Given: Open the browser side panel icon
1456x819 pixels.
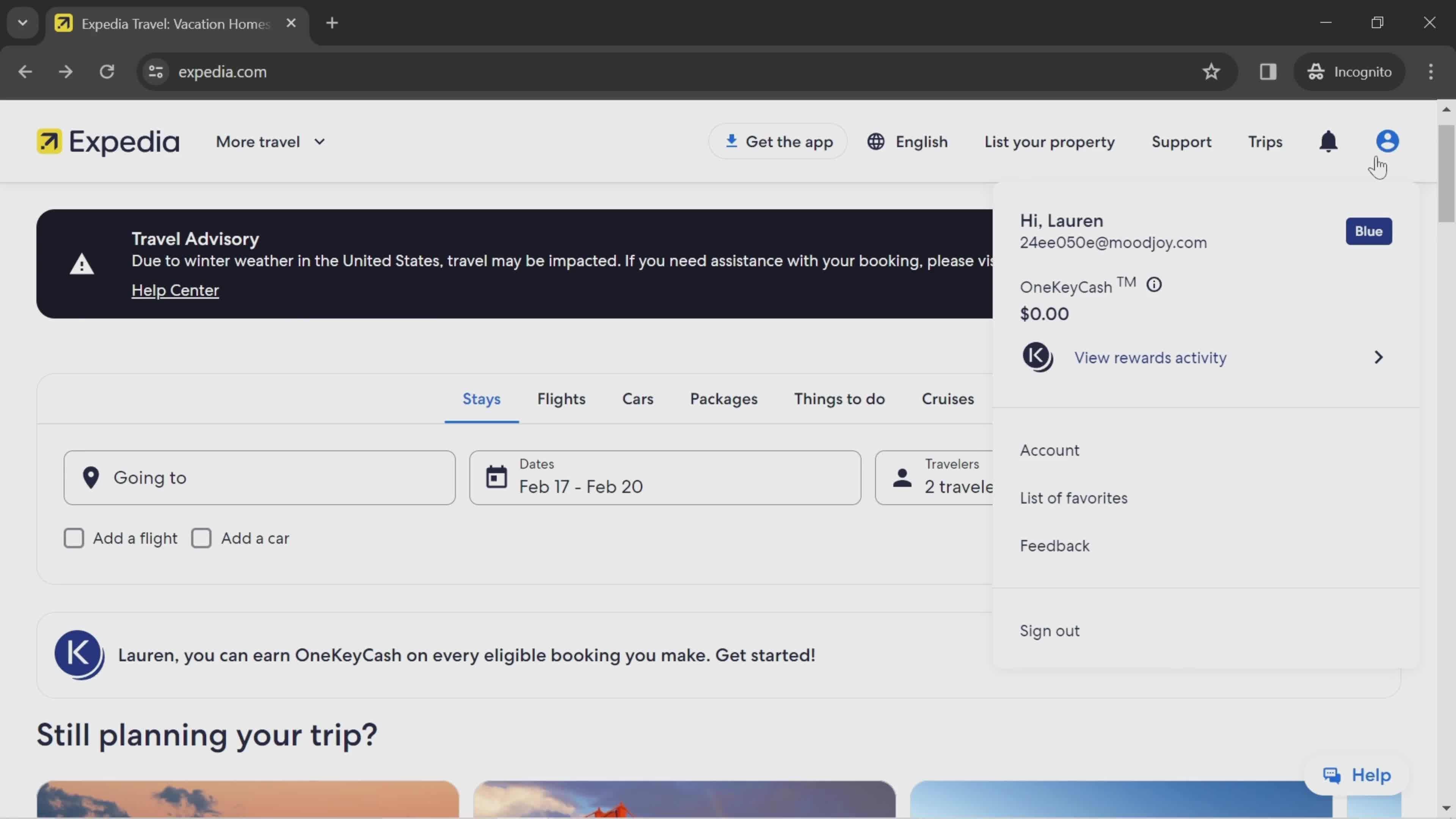Looking at the screenshot, I should 1268,72.
